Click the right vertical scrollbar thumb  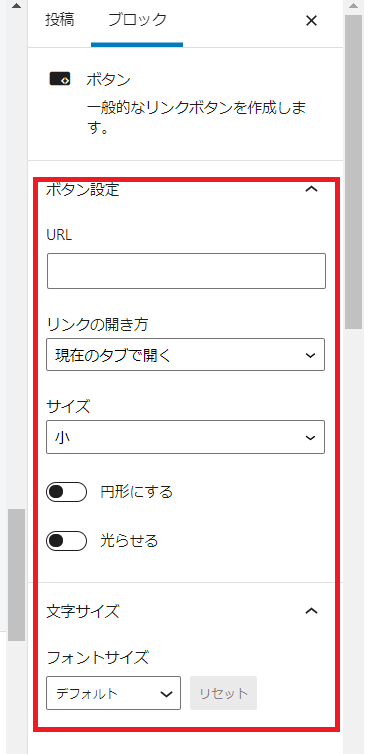(353, 172)
